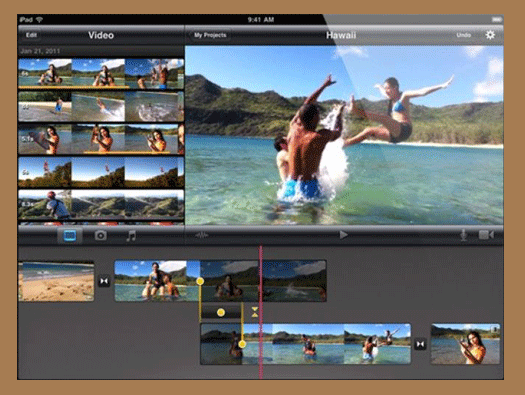Screen dimensions: 525x395
Task: Open the video camera record icon
Action: 486,235
